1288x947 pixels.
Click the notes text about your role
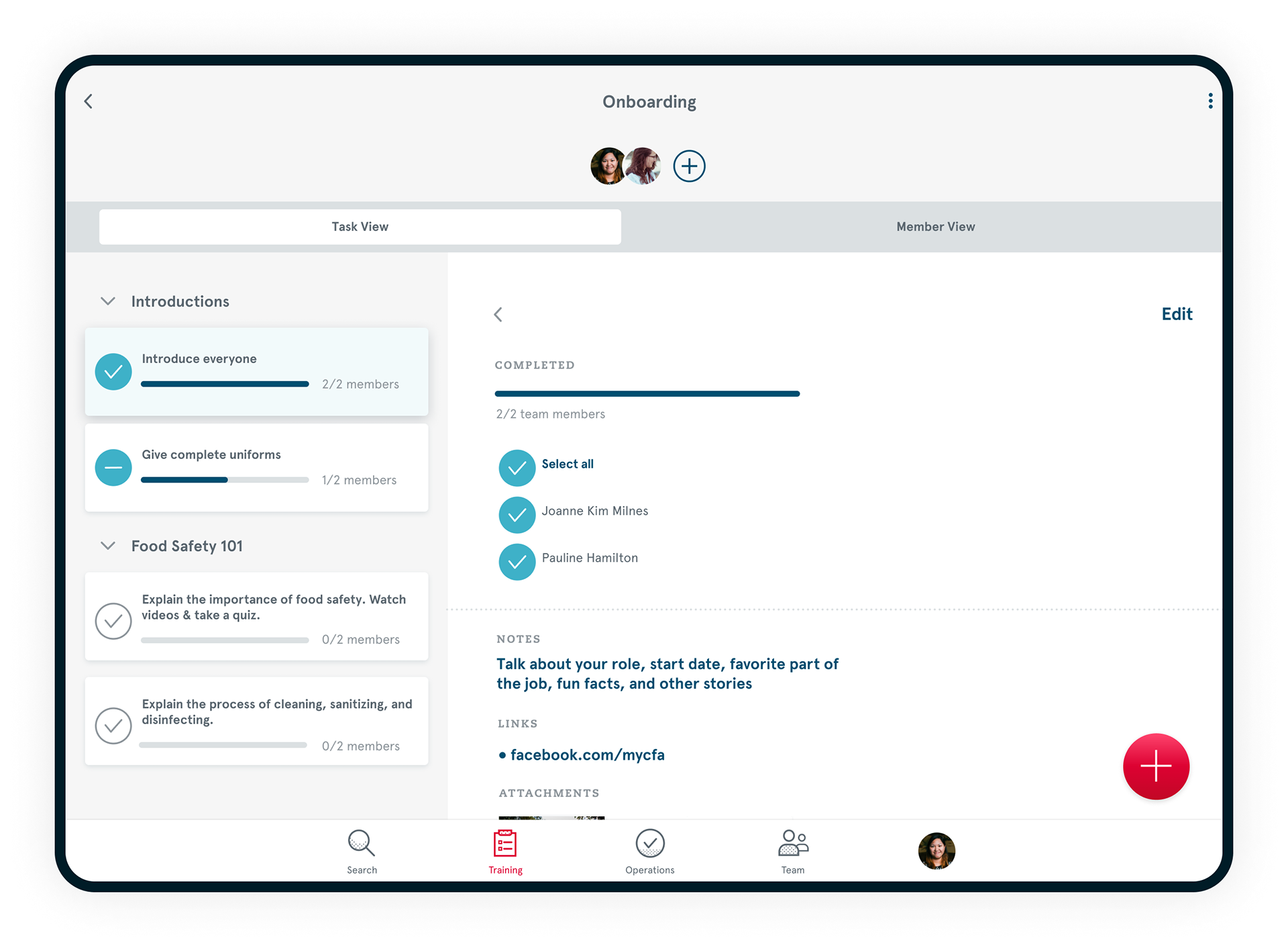667,674
